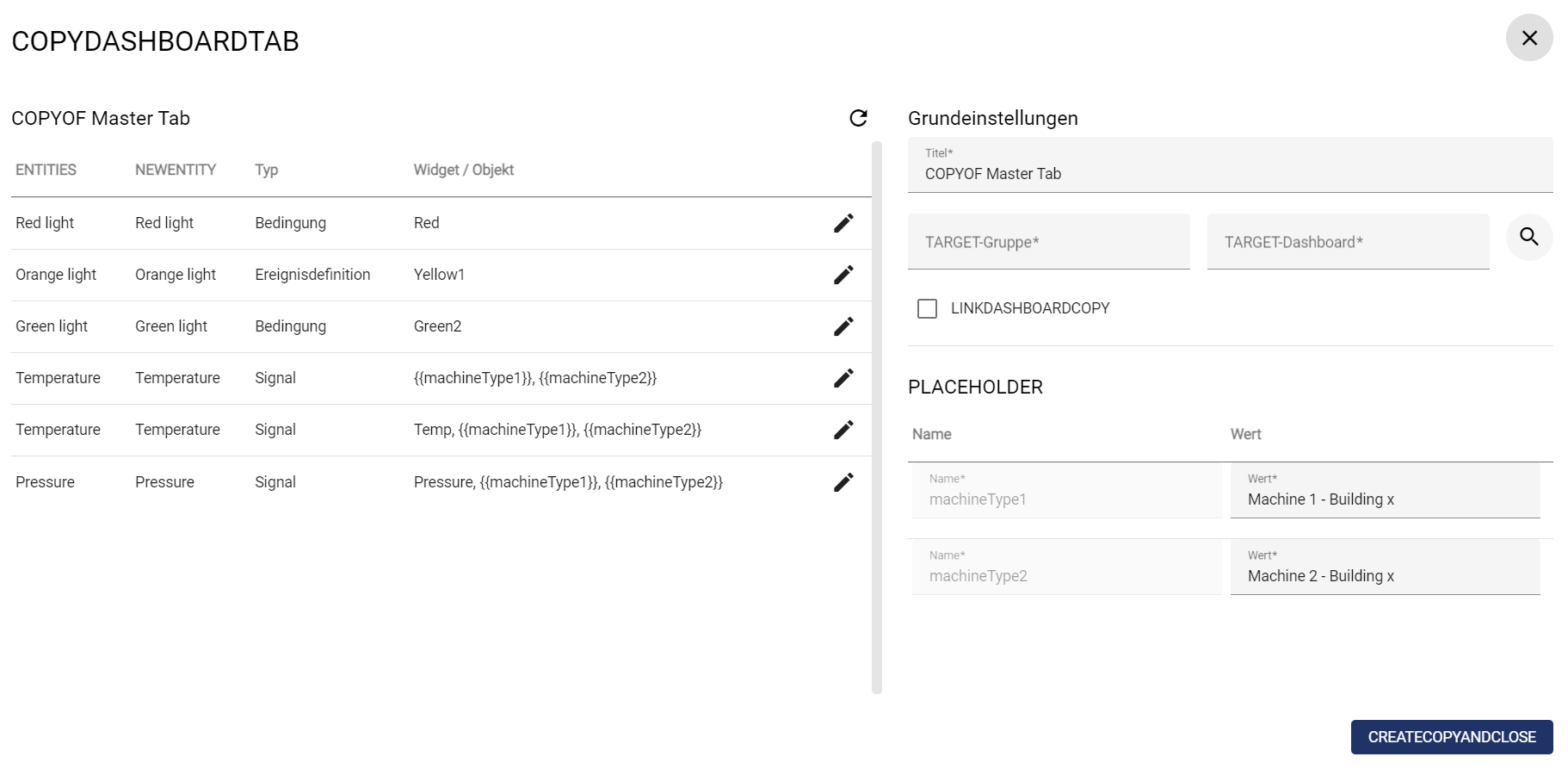Refresh the COPYOF Master Tab entity list

[x=858, y=118]
